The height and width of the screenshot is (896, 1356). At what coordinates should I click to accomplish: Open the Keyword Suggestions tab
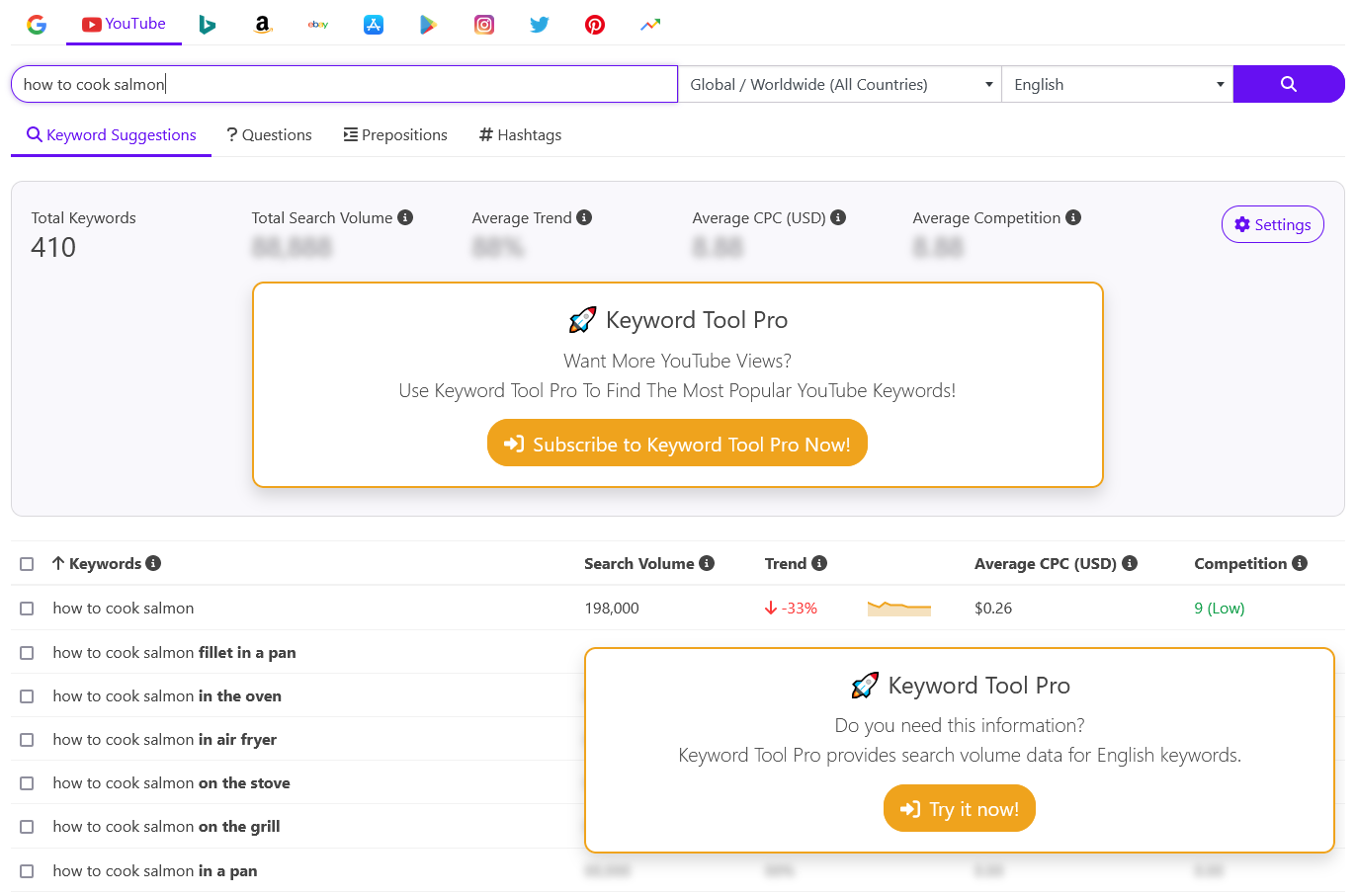pos(111,135)
